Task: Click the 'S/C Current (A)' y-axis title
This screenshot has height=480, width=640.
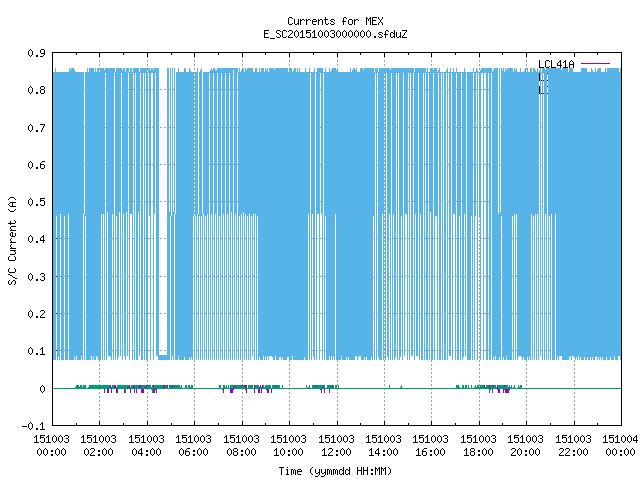Action: point(12,241)
